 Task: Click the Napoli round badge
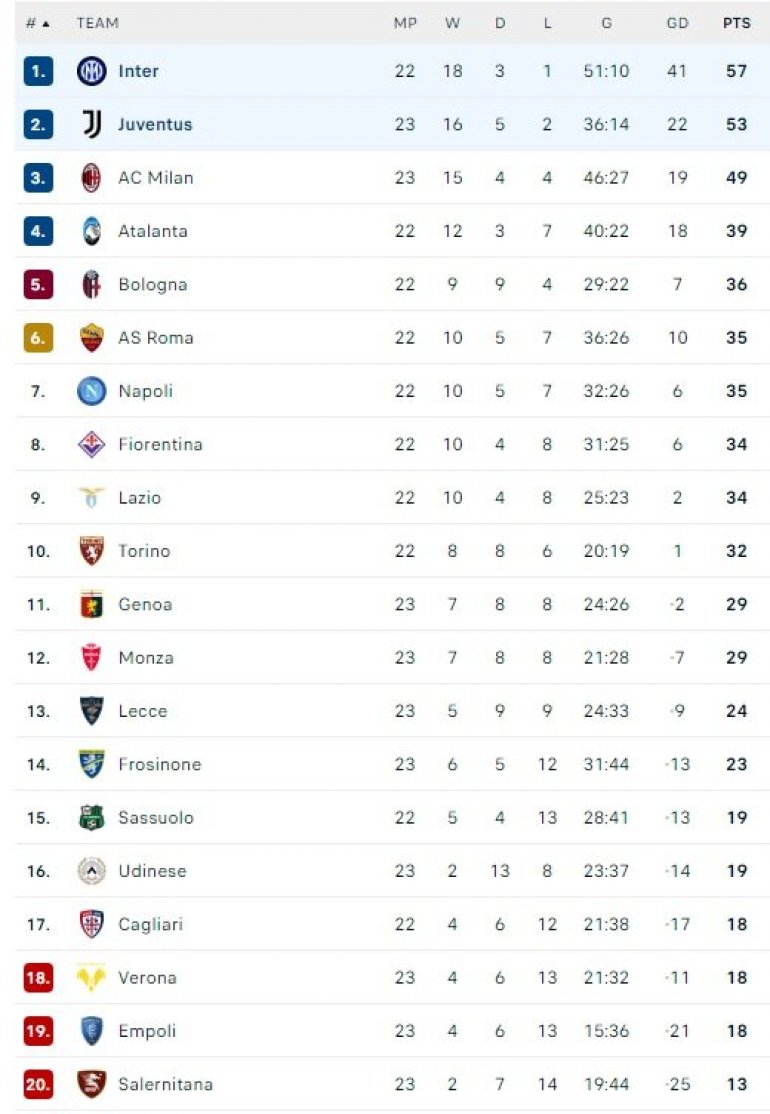pyautogui.click(x=91, y=391)
